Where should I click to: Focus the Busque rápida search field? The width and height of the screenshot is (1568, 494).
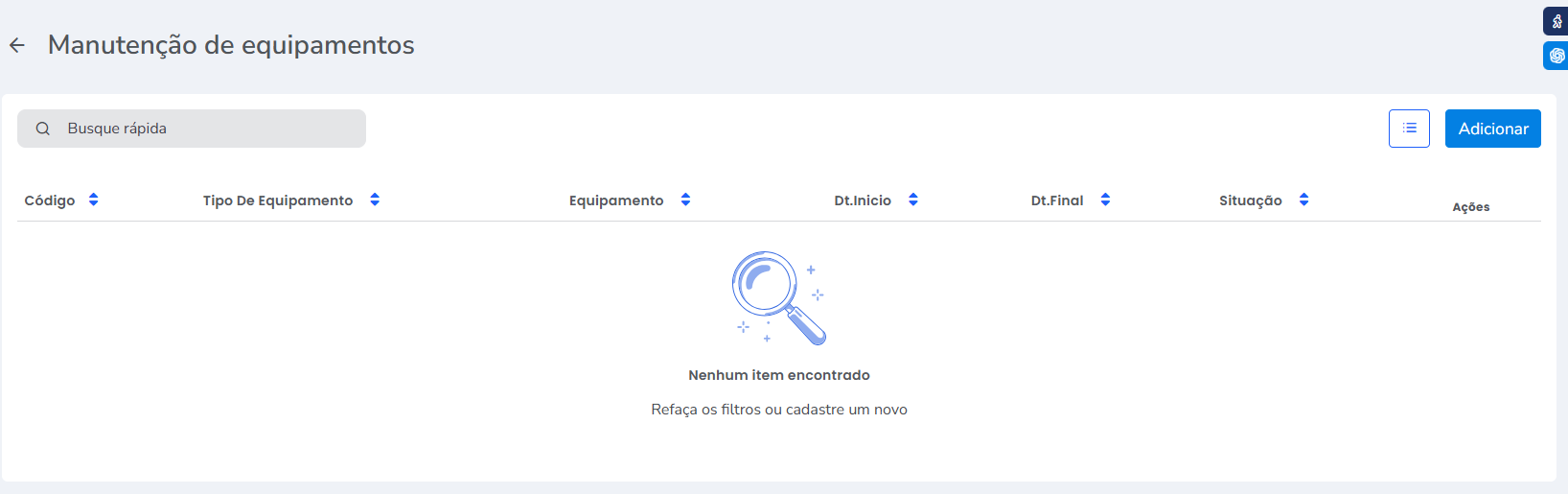(211, 129)
